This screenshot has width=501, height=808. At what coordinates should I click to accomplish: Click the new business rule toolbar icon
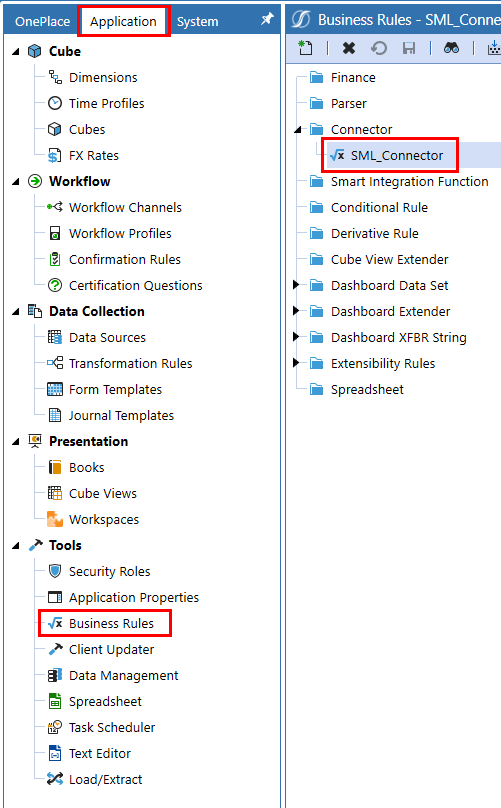coord(305,48)
